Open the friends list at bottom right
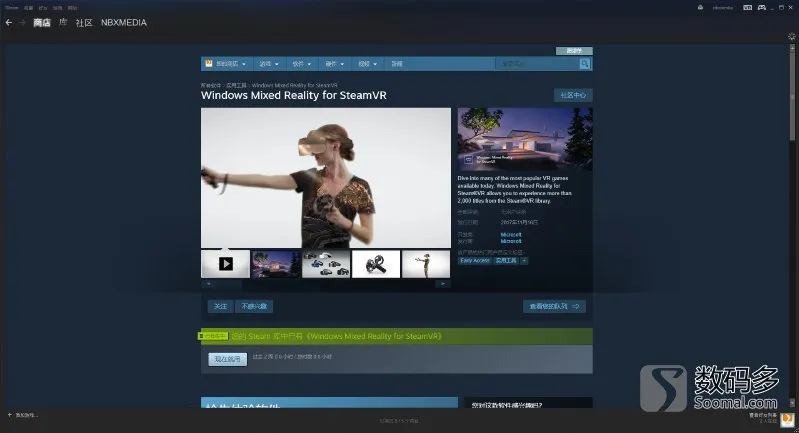799x433 pixels. 763,418
